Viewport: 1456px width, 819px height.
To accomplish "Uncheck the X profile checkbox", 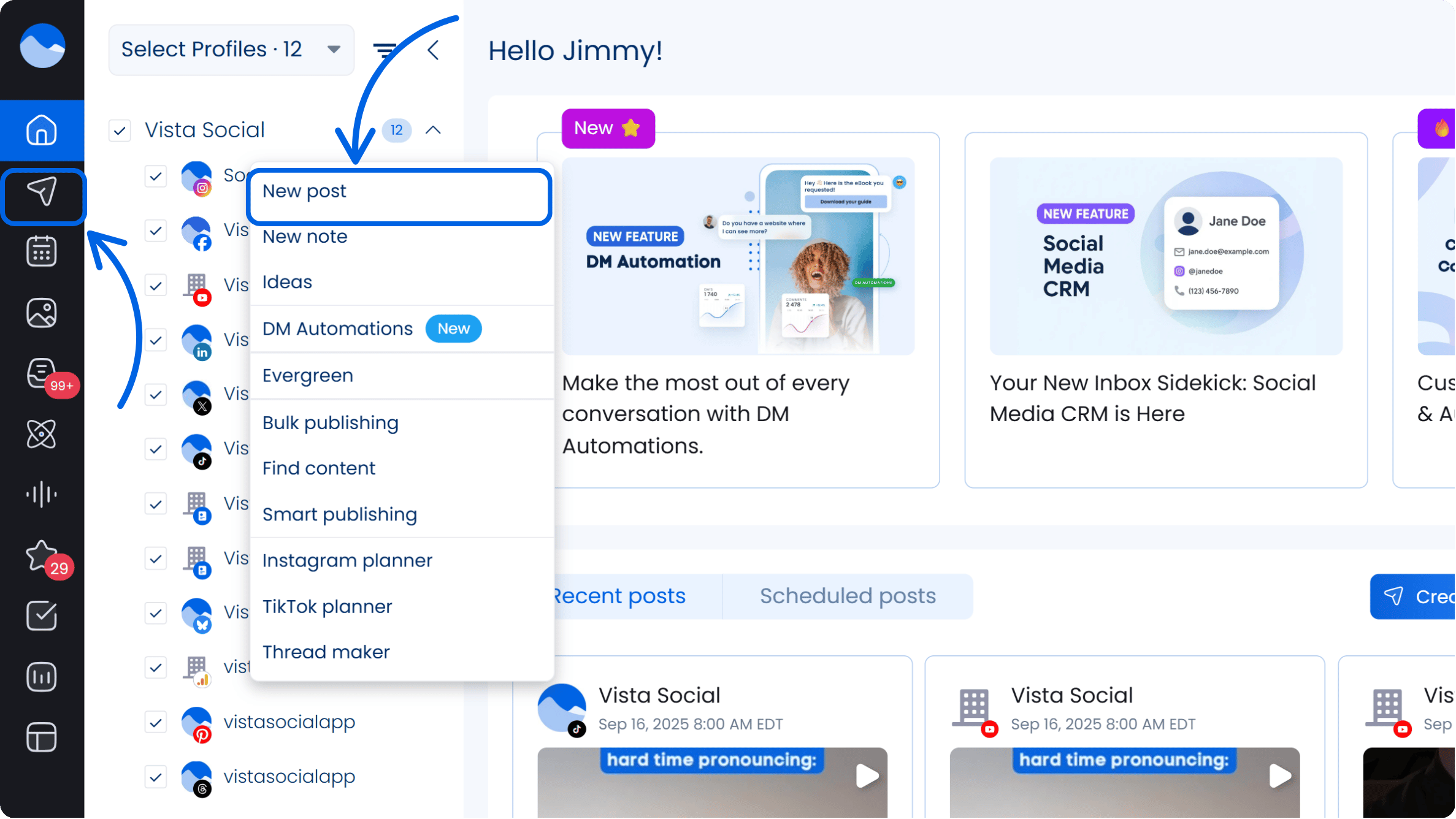I will click(x=156, y=395).
